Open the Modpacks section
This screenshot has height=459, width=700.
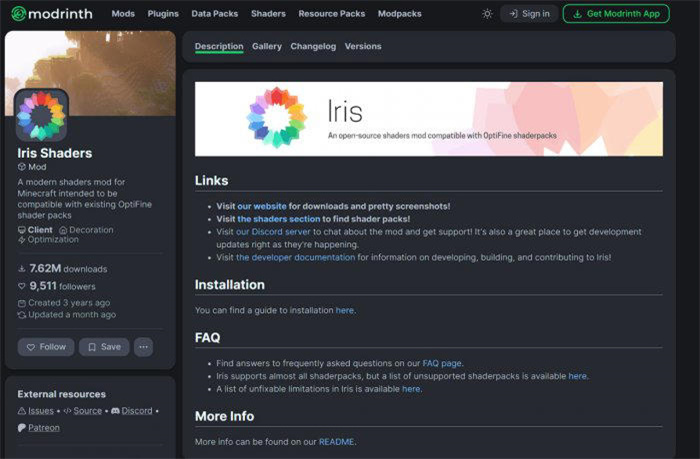click(x=400, y=14)
